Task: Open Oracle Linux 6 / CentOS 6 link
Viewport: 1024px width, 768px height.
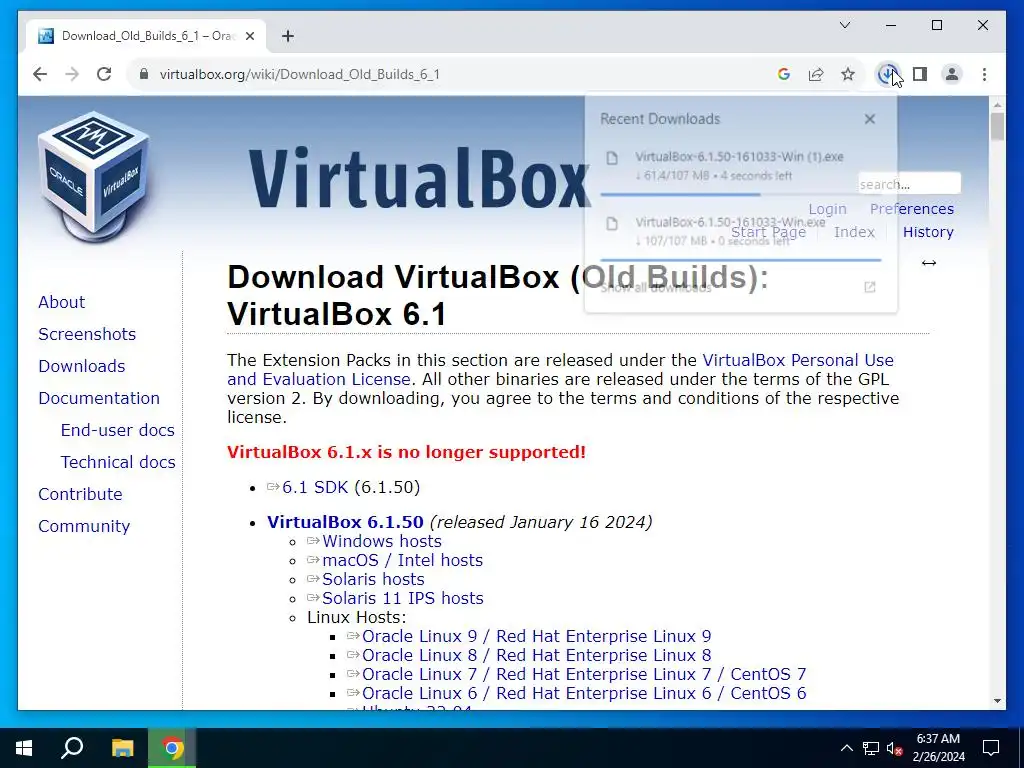Action: tap(584, 693)
